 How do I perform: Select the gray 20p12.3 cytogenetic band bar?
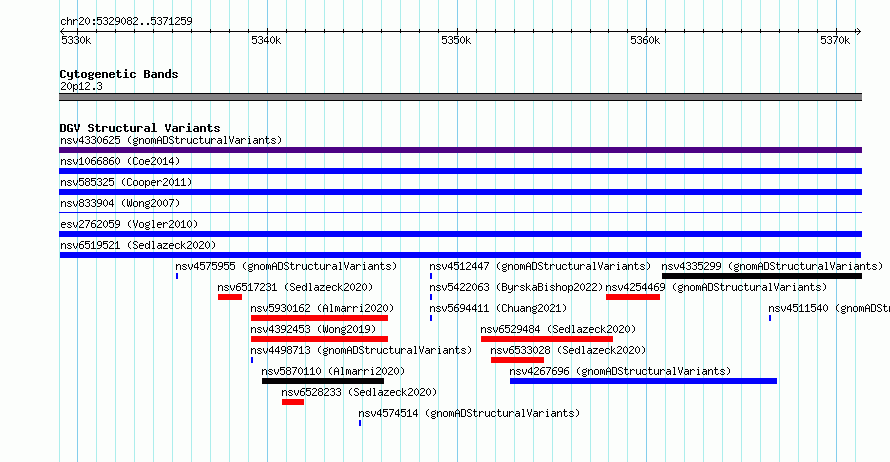click(460, 97)
